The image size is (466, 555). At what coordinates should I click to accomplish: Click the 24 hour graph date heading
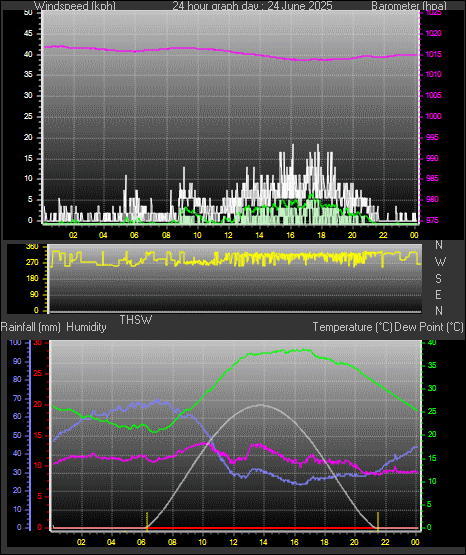point(252,5)
